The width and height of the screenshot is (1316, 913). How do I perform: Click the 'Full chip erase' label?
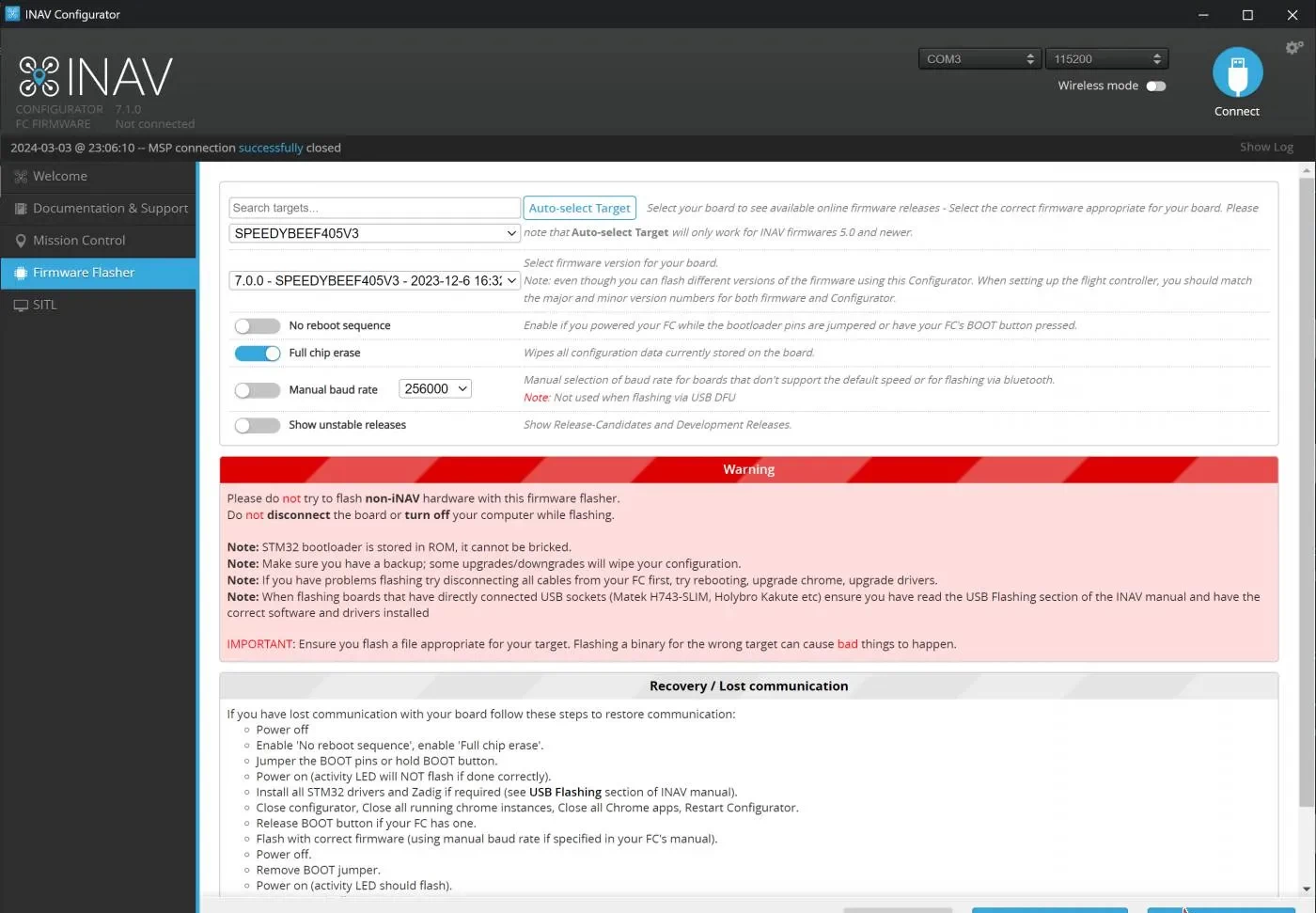point(324,353)
